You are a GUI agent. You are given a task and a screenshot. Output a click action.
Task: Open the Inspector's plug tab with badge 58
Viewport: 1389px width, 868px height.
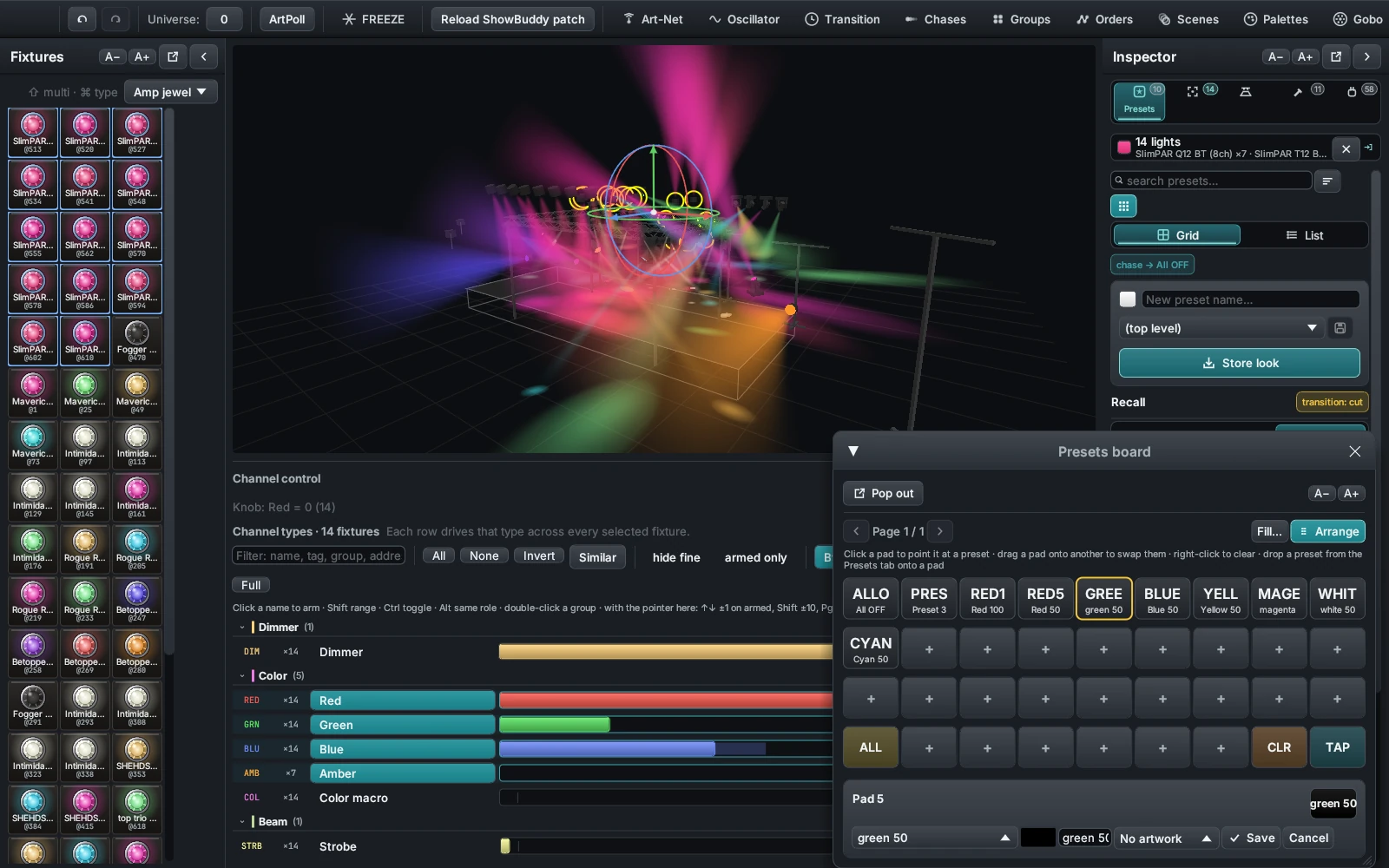click(1360, 91)
